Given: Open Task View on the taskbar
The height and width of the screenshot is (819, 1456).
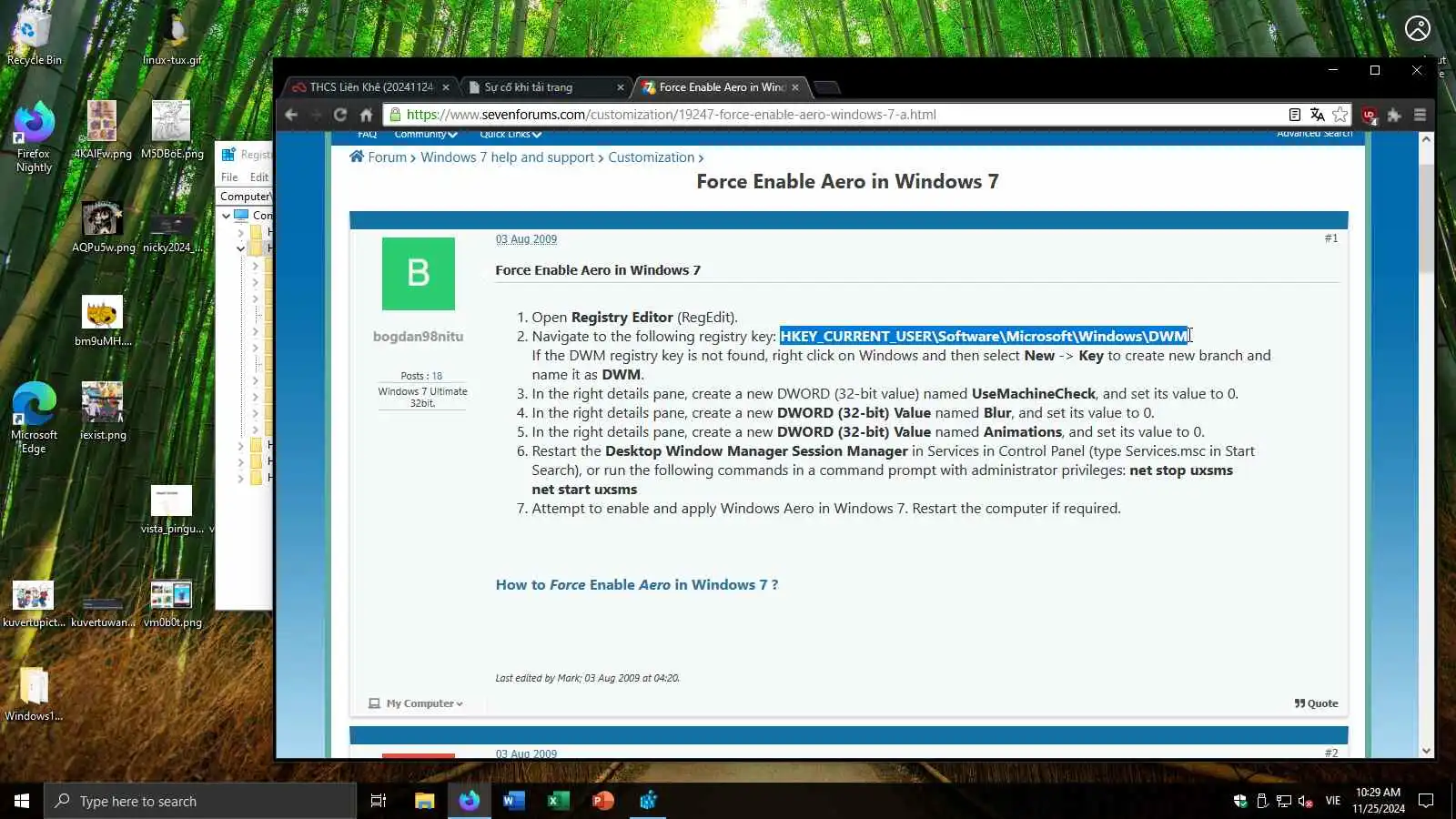Looking at the screenshot, I should click(379, 801).
